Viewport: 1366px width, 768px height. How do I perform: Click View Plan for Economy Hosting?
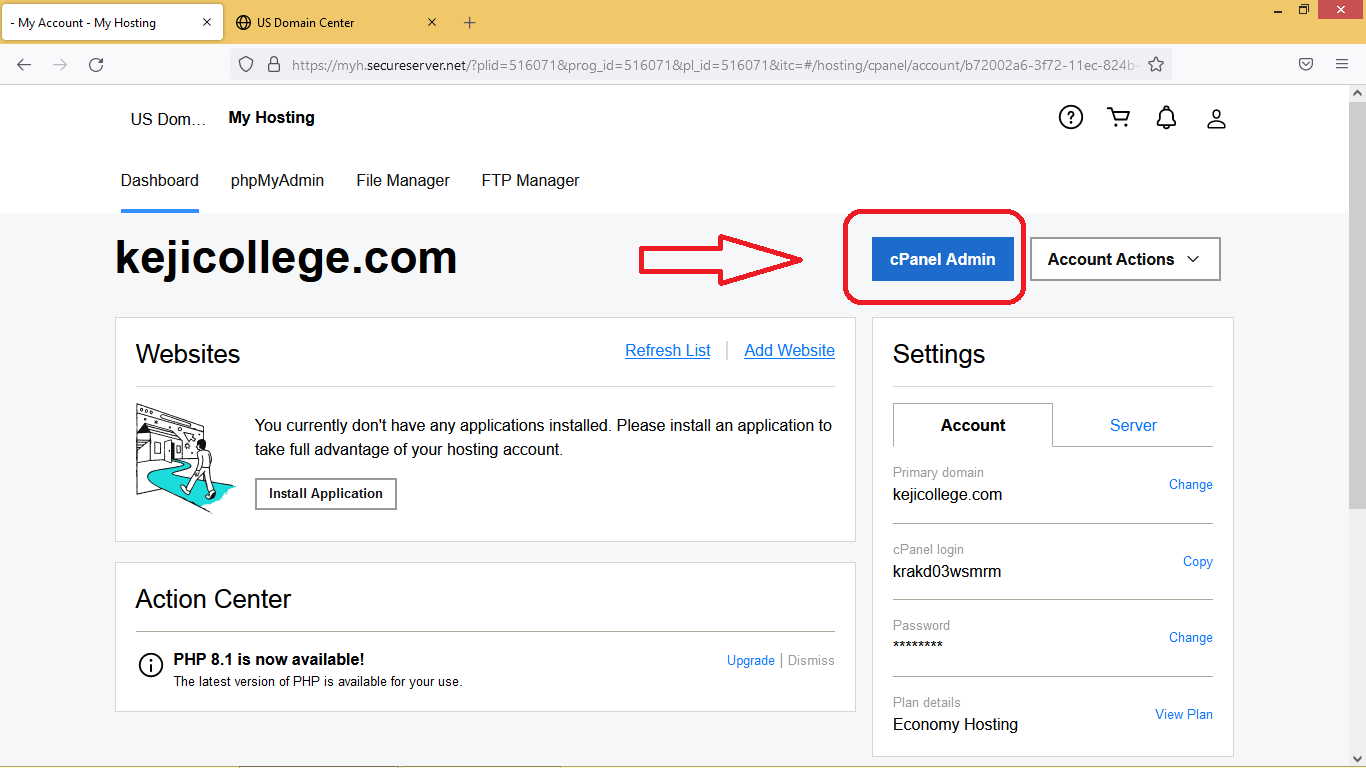click(x=1184, y=714)
